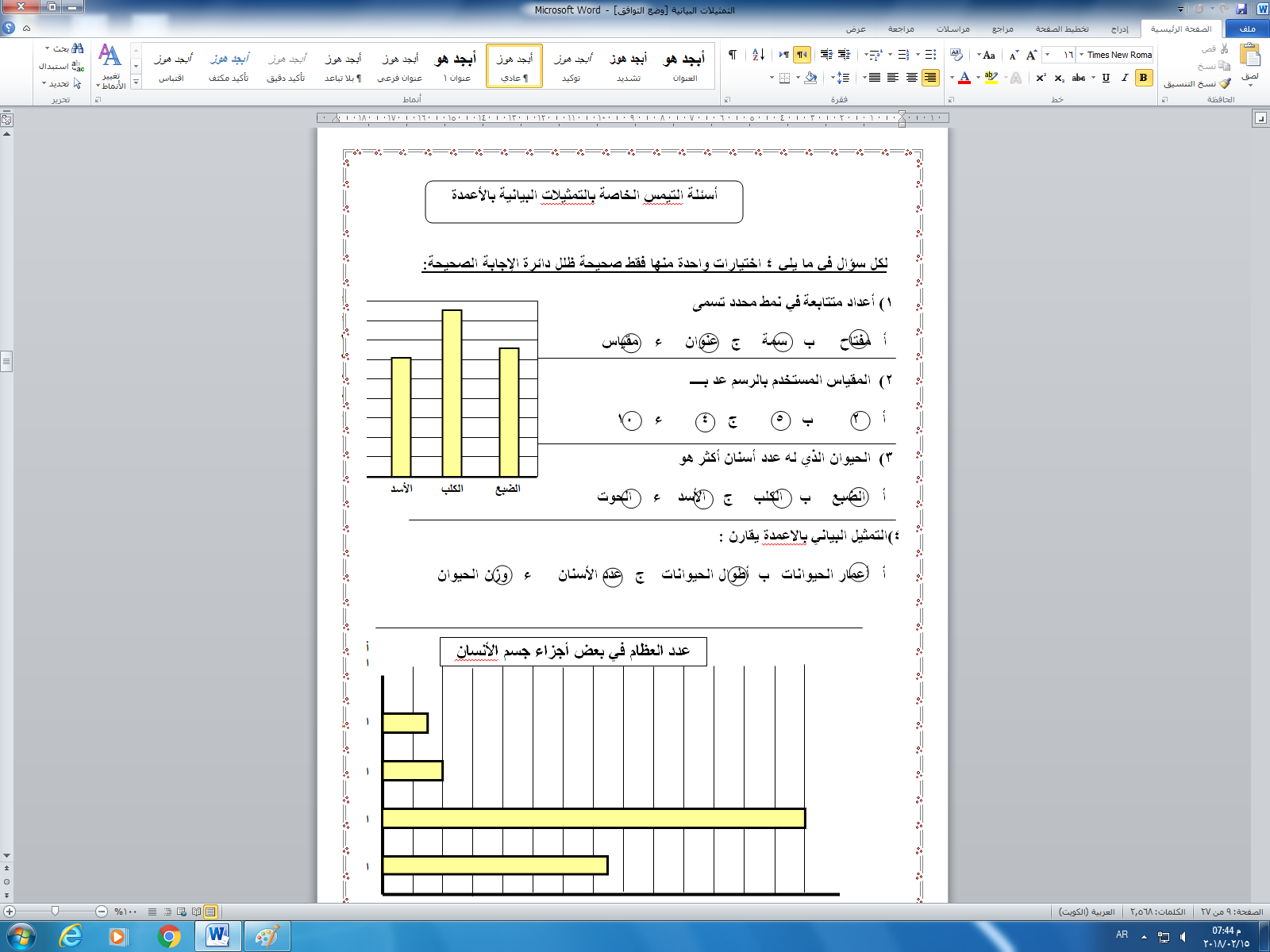Toggle right-to-left text direction
The width and height of the screenshot is (1270, 952).
[802, 55]
